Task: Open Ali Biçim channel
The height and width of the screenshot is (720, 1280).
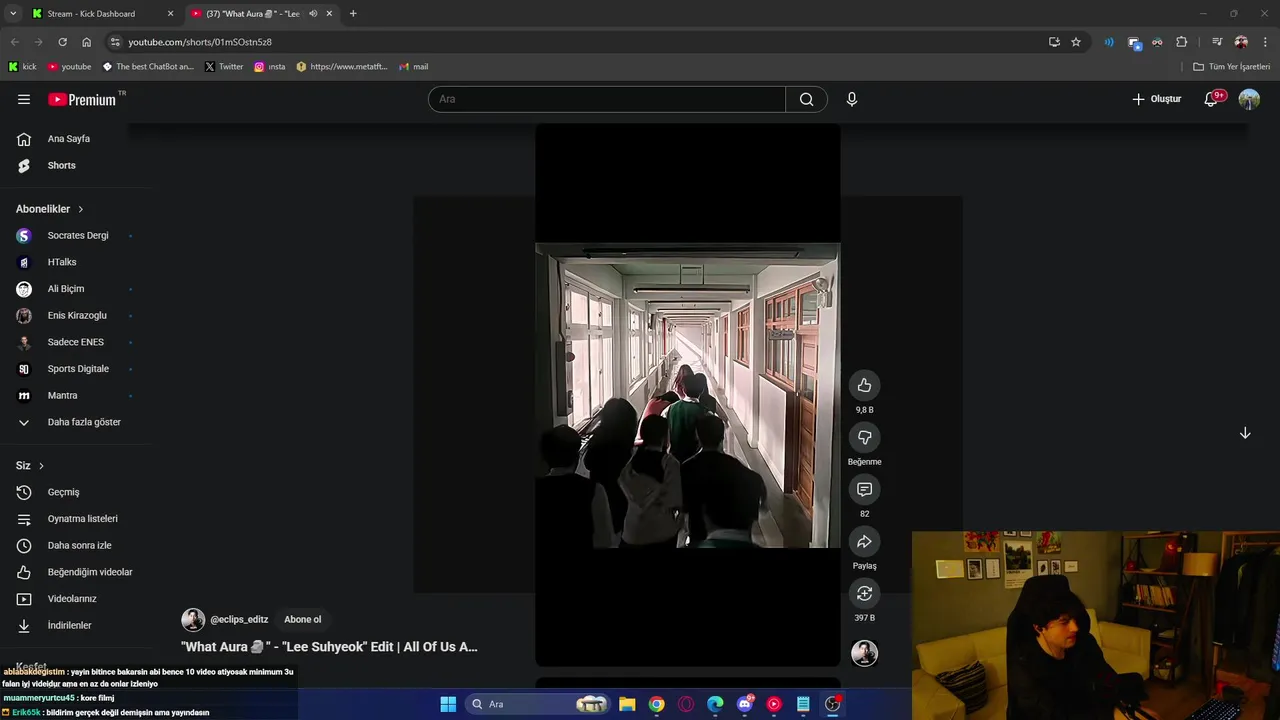Action: point(68,289)
